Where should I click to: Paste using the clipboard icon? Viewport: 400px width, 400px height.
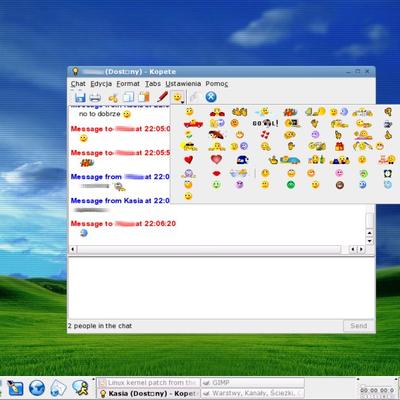click(144, 97)
